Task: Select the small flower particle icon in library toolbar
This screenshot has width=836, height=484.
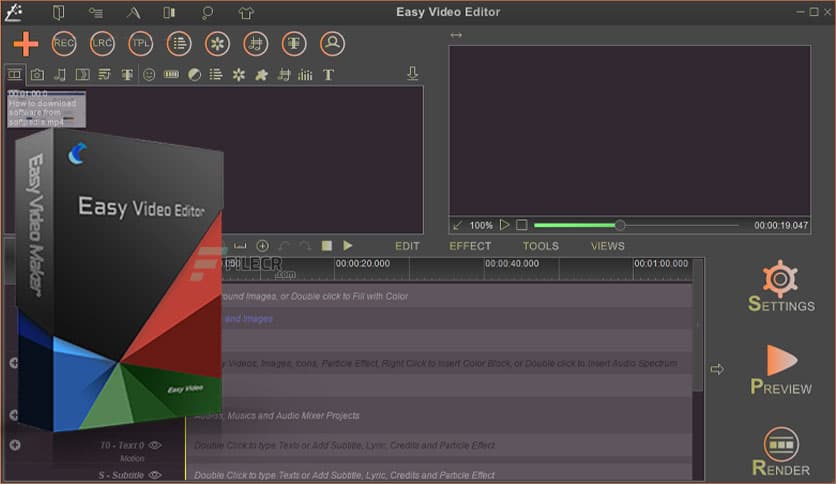Action: coord(239,75)
